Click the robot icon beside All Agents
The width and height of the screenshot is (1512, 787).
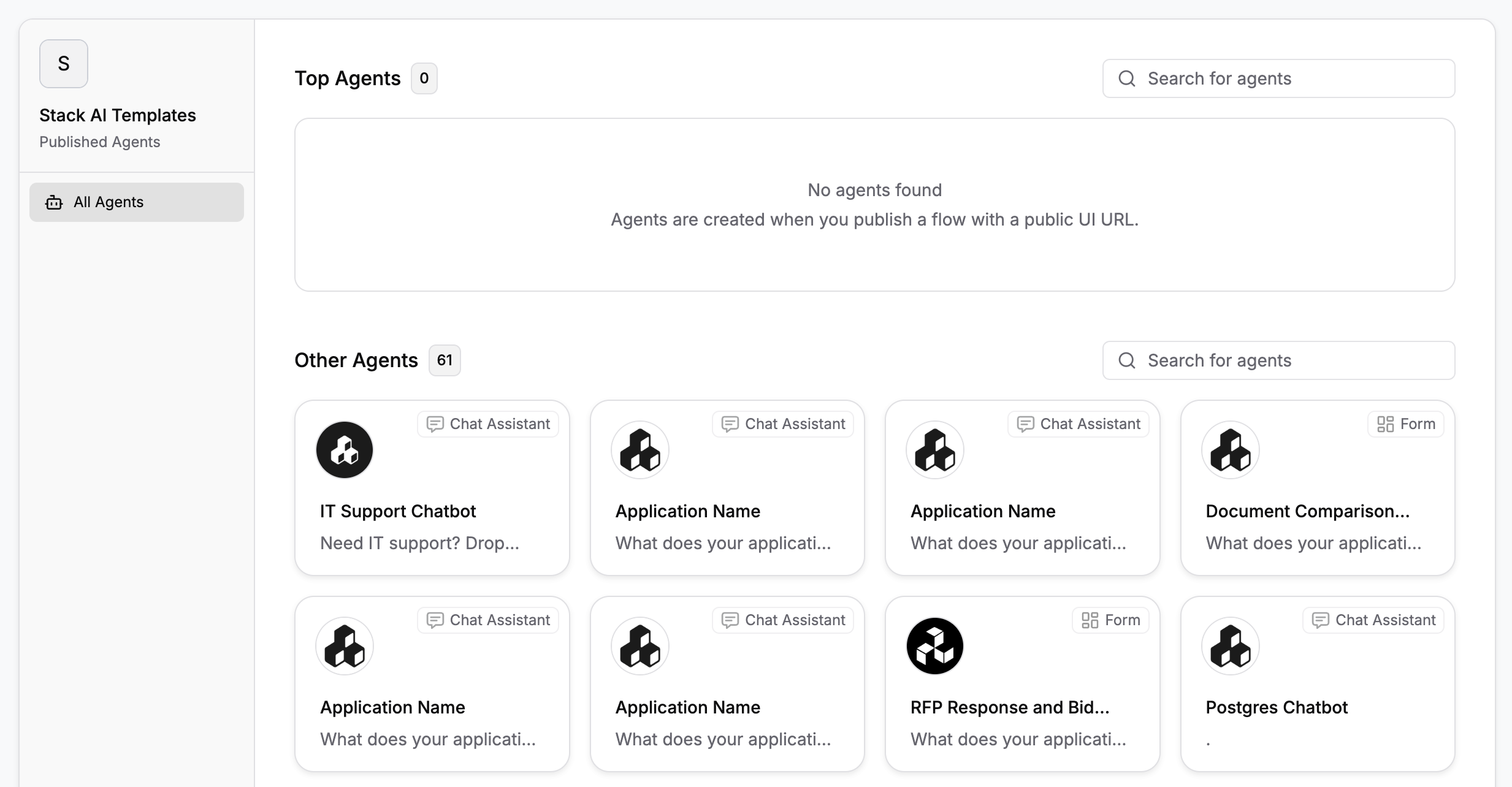[x=54, y=202]
